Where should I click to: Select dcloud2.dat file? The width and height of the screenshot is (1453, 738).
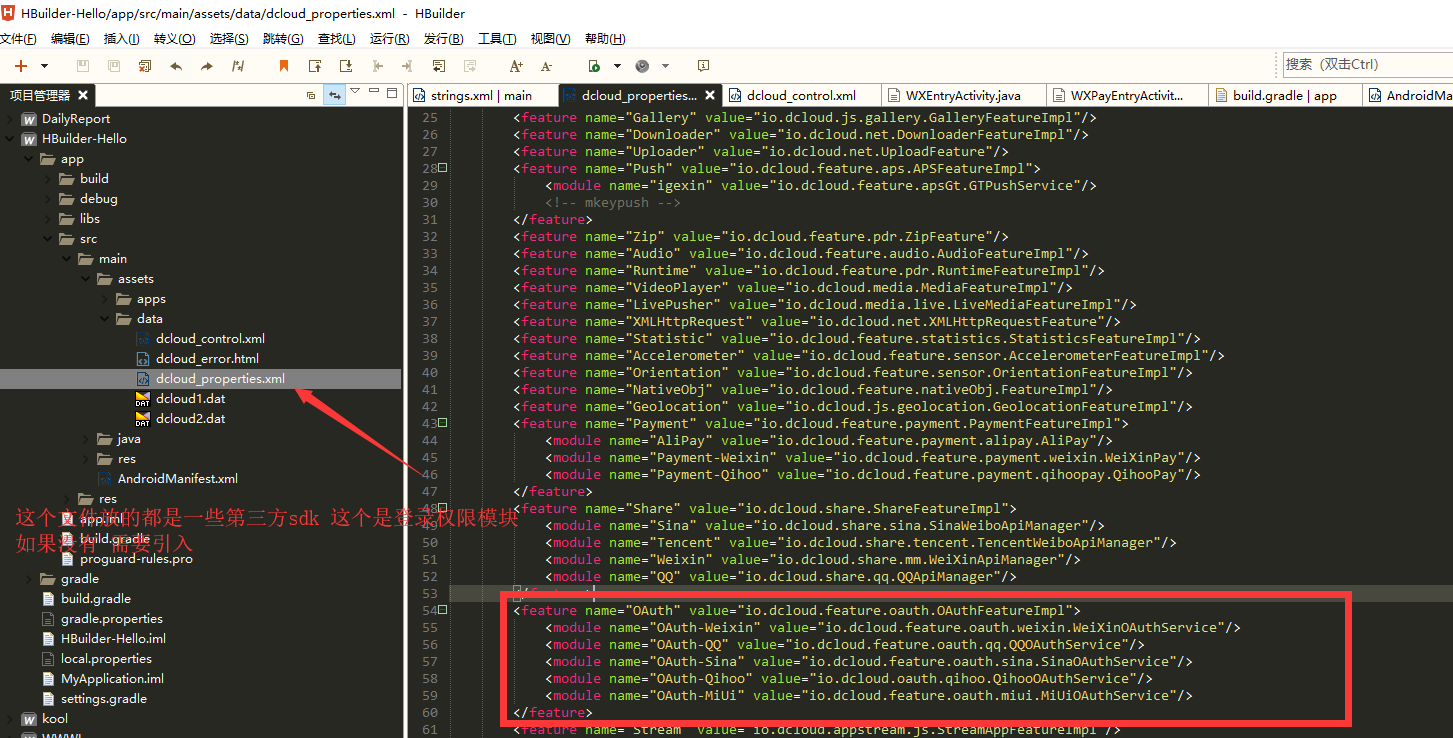click(x=190, y=419)
